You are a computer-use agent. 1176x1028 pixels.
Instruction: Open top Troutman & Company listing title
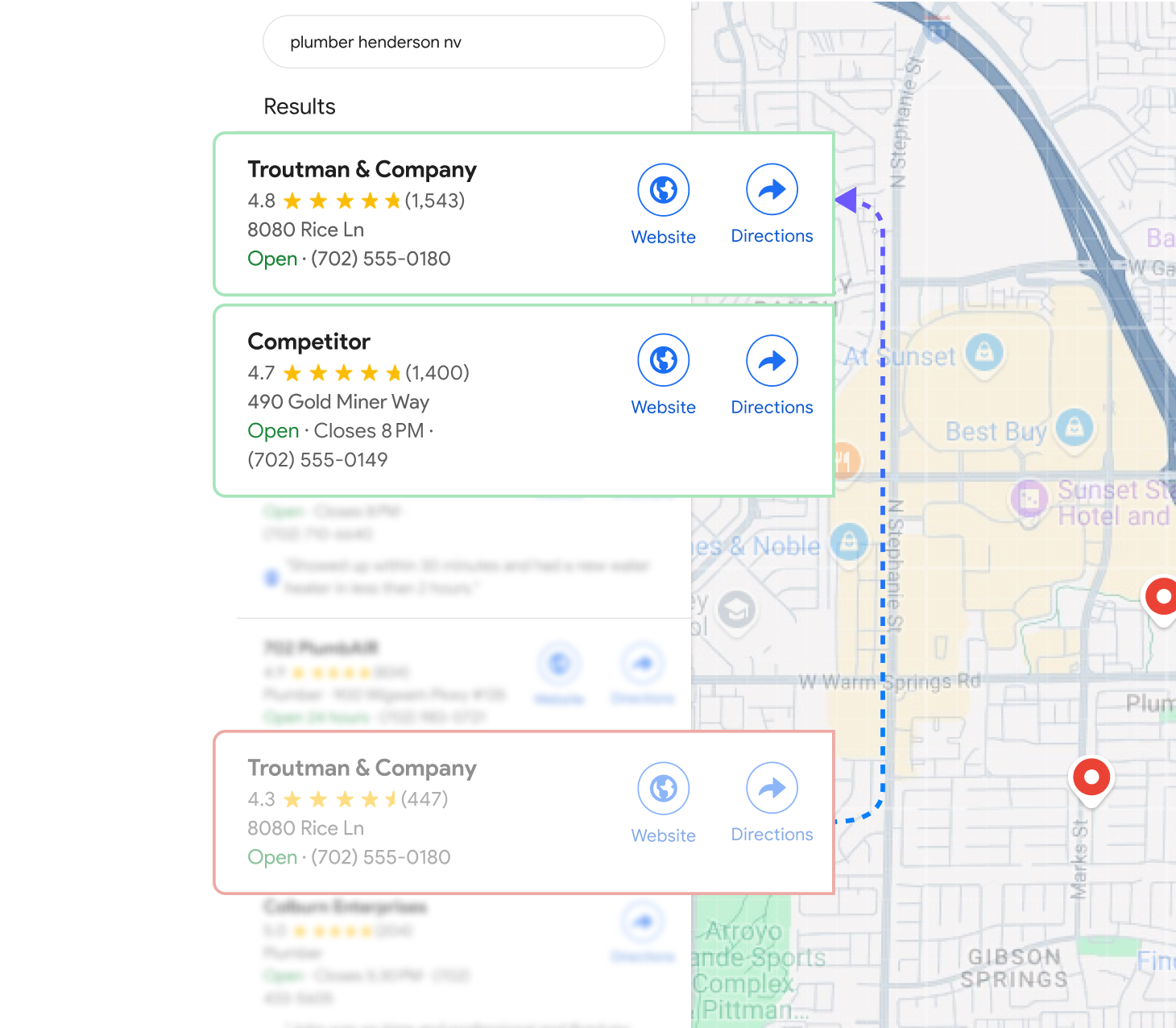tap(362, 169)
